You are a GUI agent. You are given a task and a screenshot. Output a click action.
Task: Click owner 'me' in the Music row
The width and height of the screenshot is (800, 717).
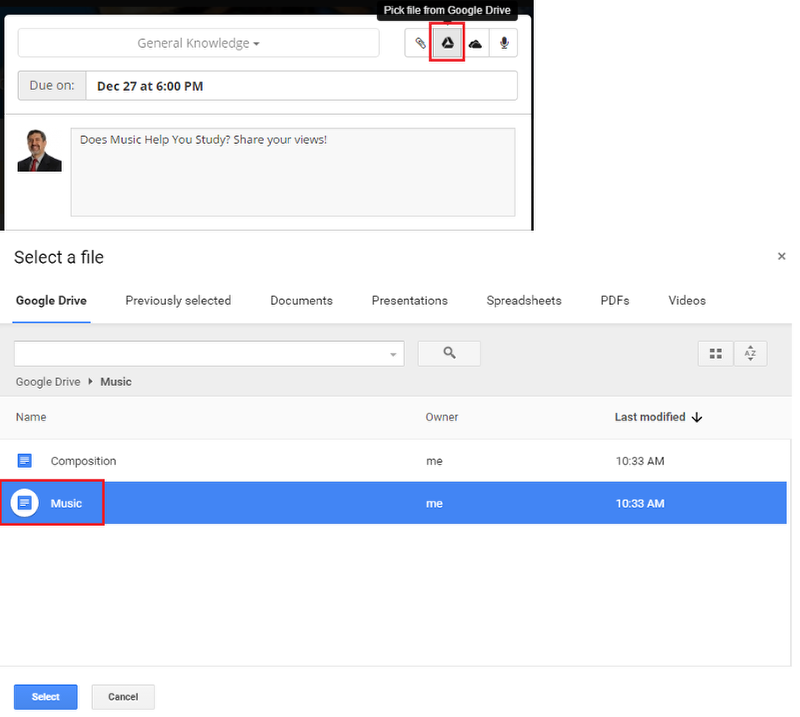(x=434, y=504)
